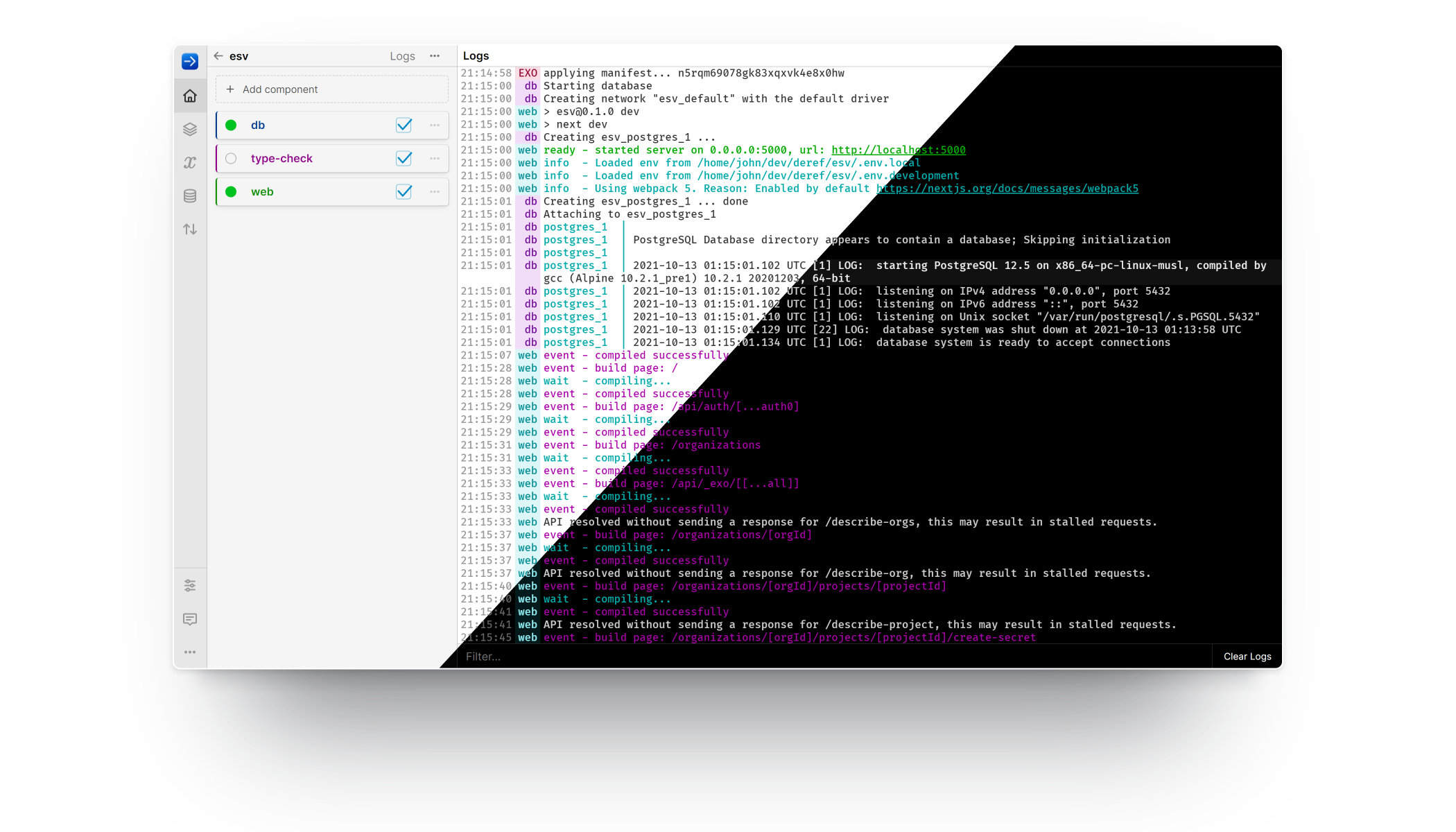Screen dimensions: 1456x832
Task: Click the up-down arrows network icon
Action: (190, 229)
